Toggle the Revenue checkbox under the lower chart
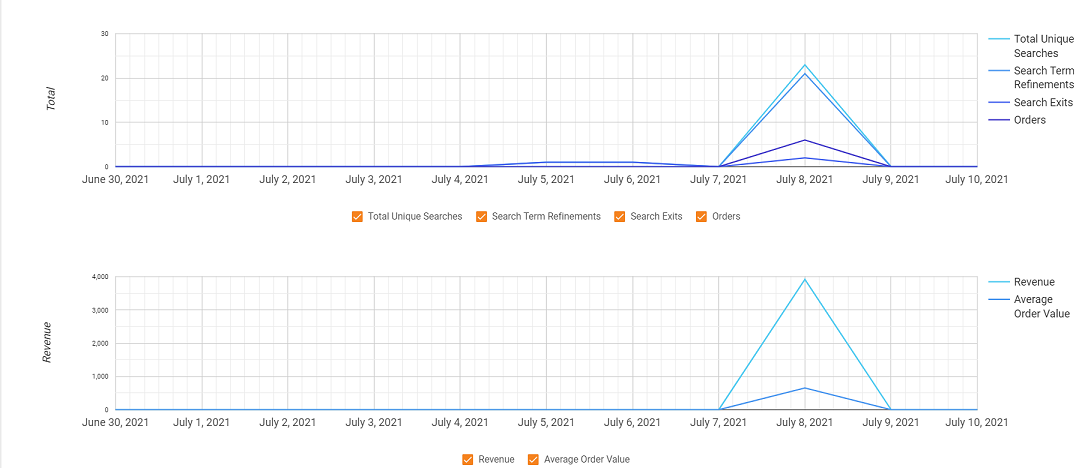This screenshot has width=1085, height=468. point(468,460)
